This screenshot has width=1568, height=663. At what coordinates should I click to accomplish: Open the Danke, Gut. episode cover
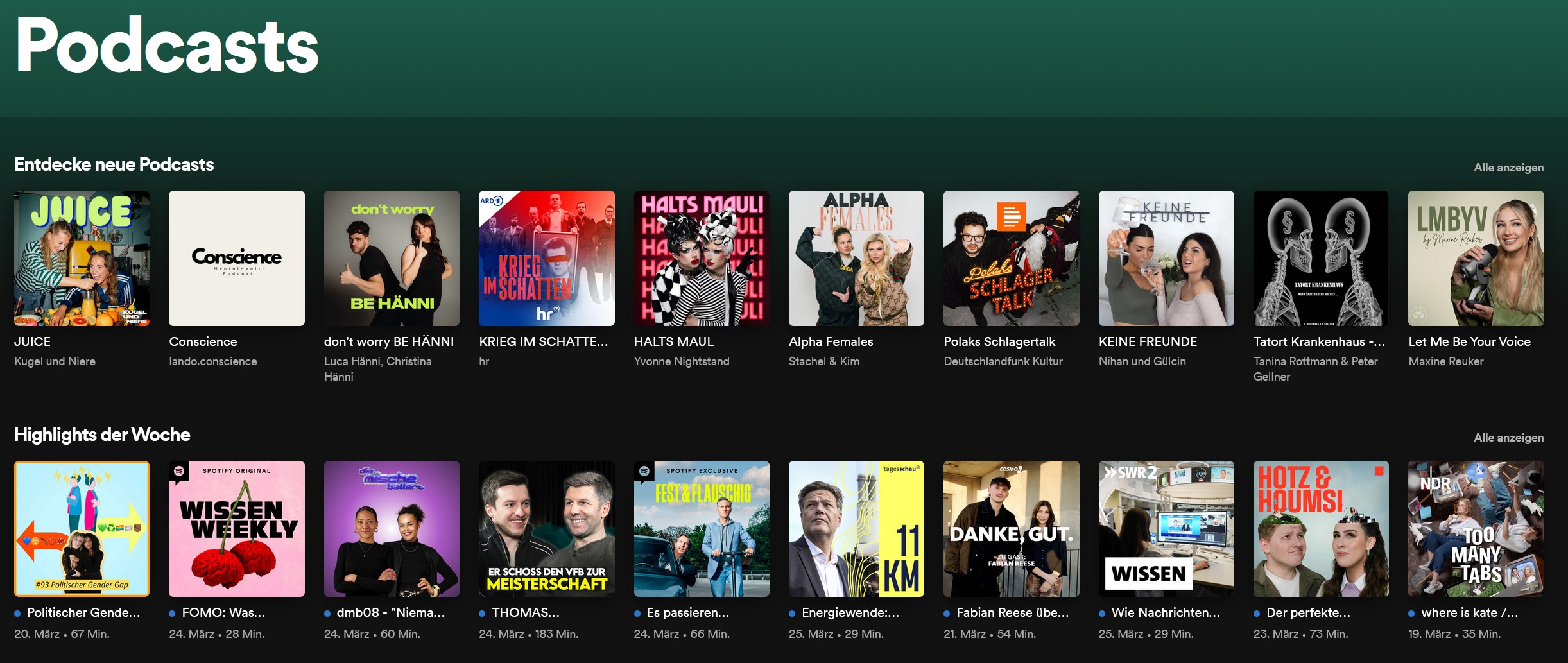tap(1012, 529)
